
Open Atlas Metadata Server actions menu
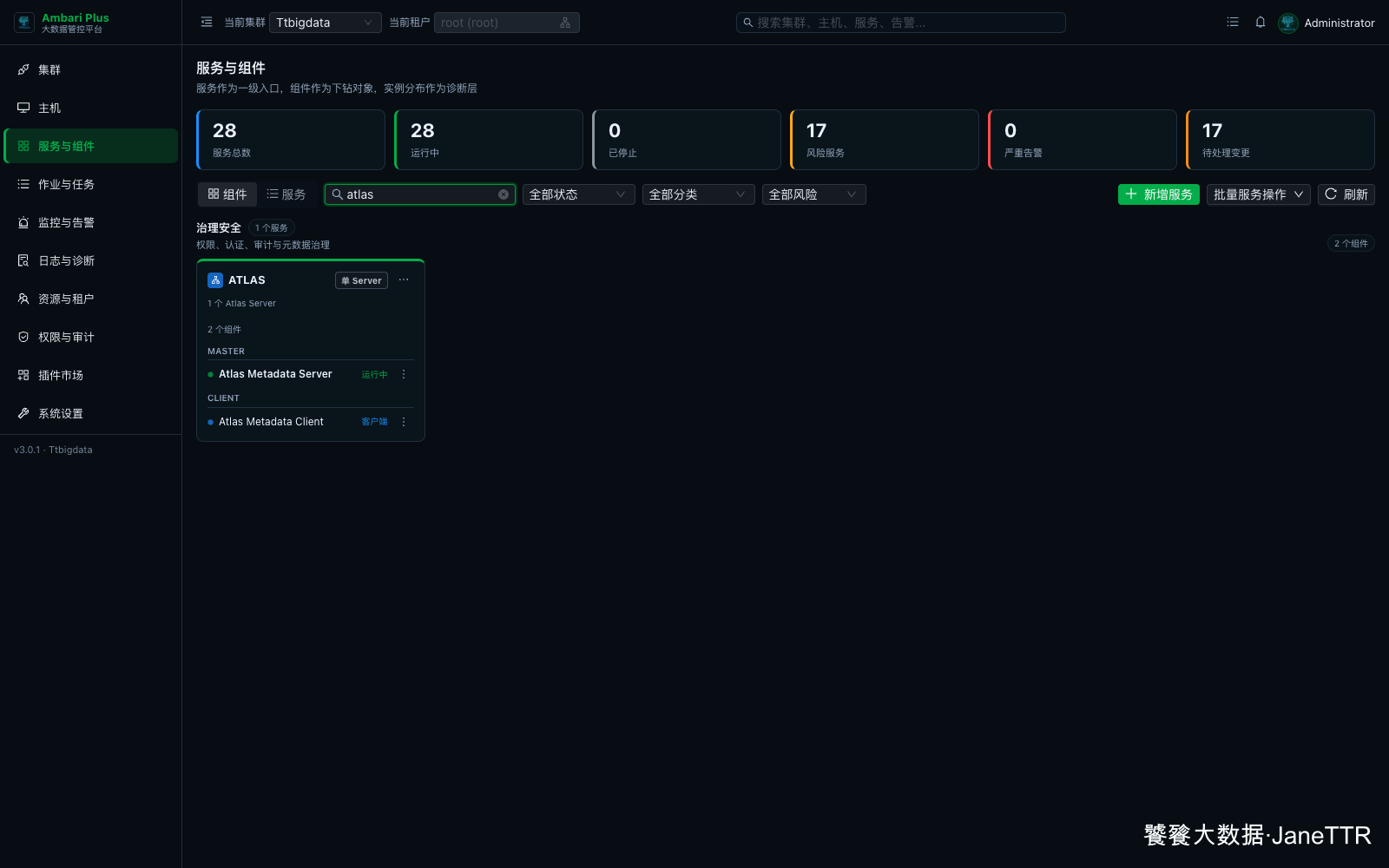[404, 374]
